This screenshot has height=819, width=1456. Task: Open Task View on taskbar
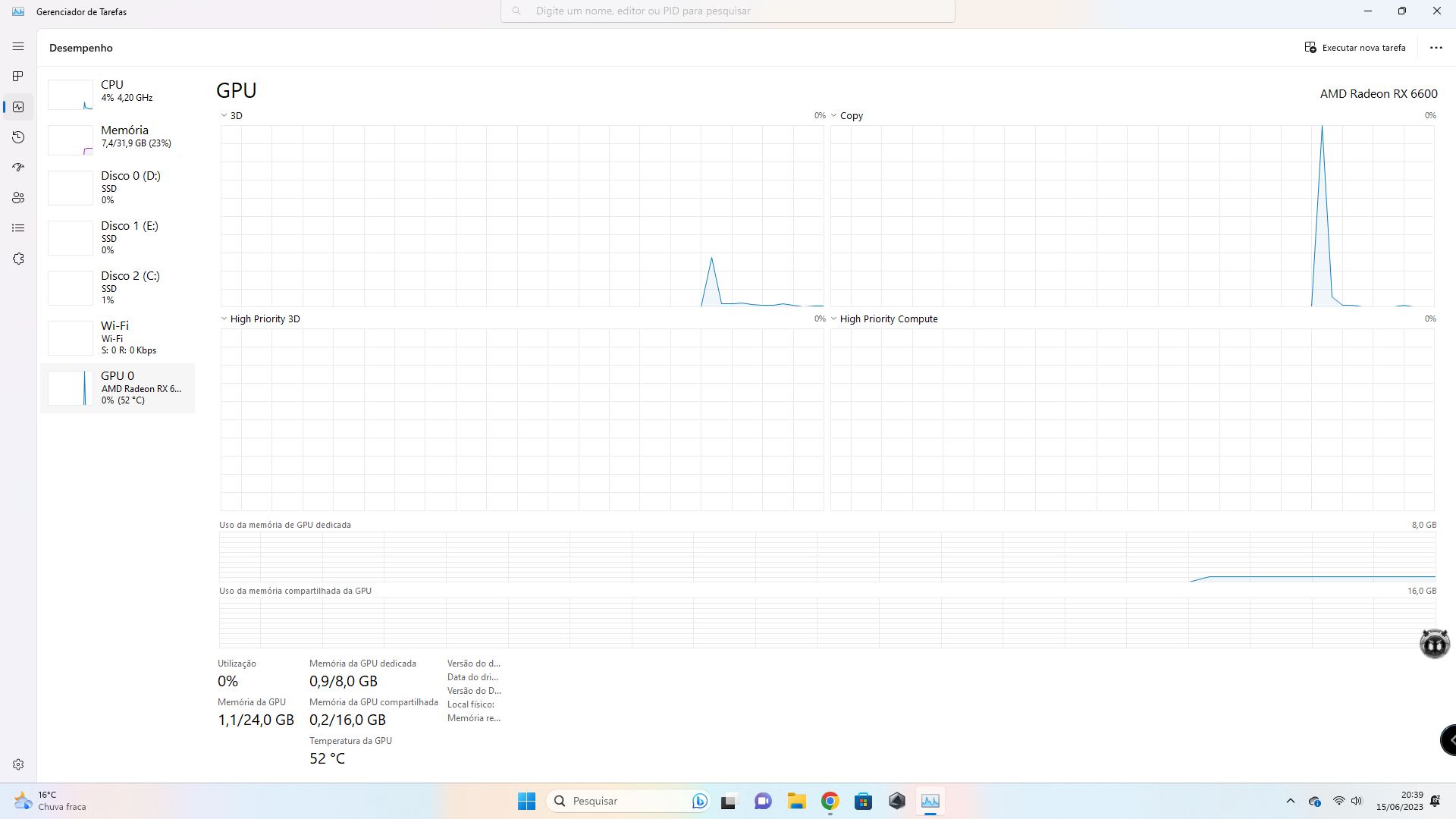[730, 801]
